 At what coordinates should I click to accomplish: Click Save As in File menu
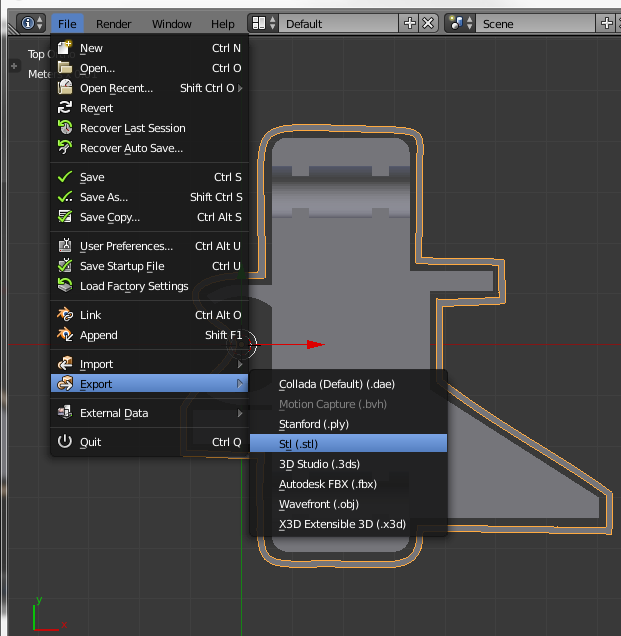pyautogui.click(x=104, y=197)
